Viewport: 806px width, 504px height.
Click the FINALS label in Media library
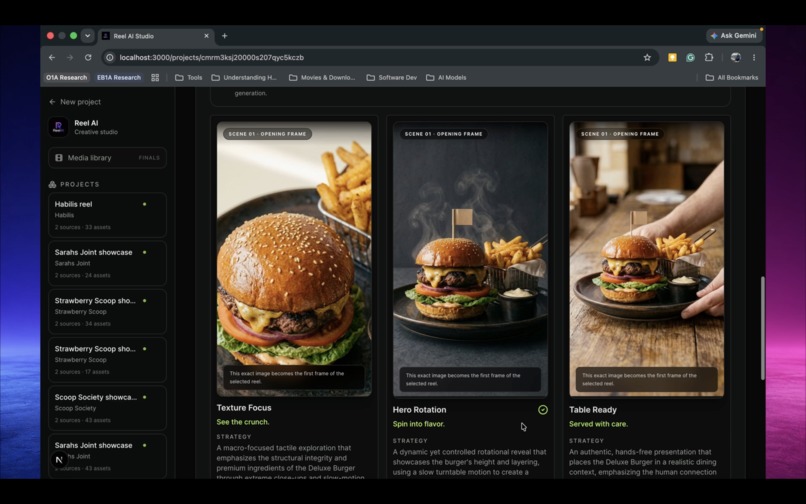pos(149,158)
